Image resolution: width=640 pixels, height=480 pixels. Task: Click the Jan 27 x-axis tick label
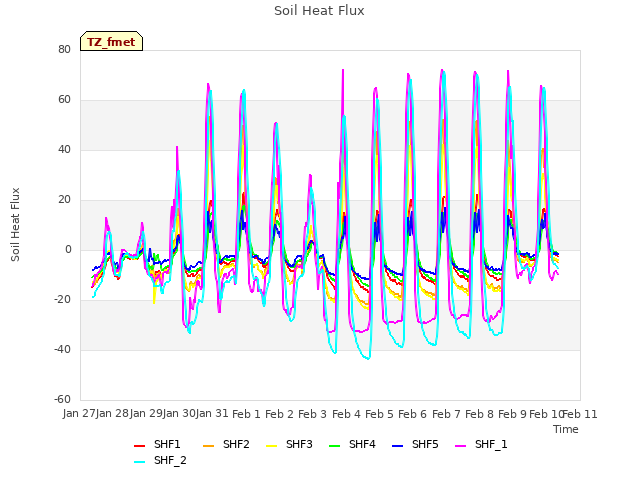(x=79, y=414)
